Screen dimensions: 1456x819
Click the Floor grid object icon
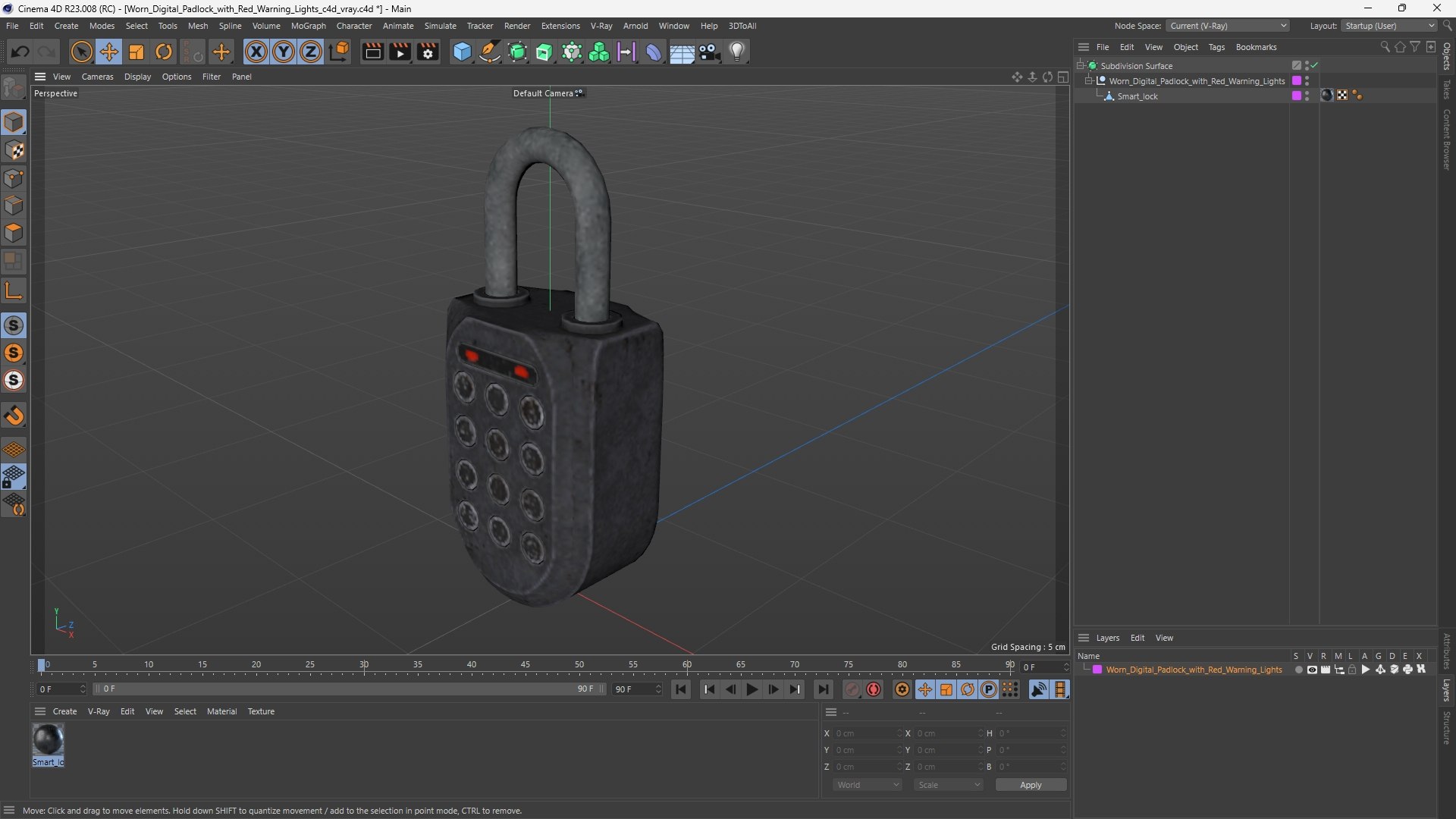(682, 52)
